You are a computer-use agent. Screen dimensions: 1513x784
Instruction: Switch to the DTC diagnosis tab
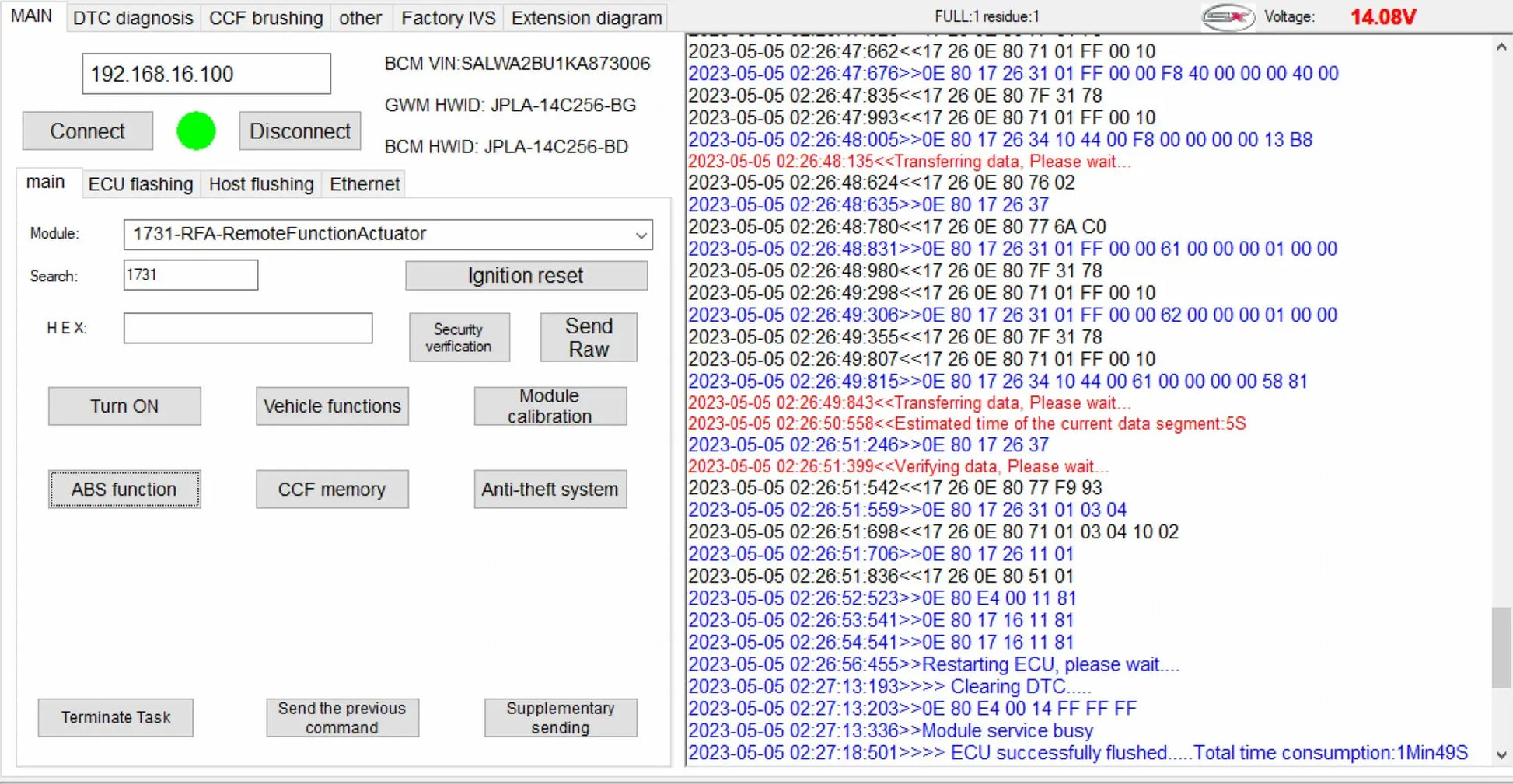(x=132, y=17)
